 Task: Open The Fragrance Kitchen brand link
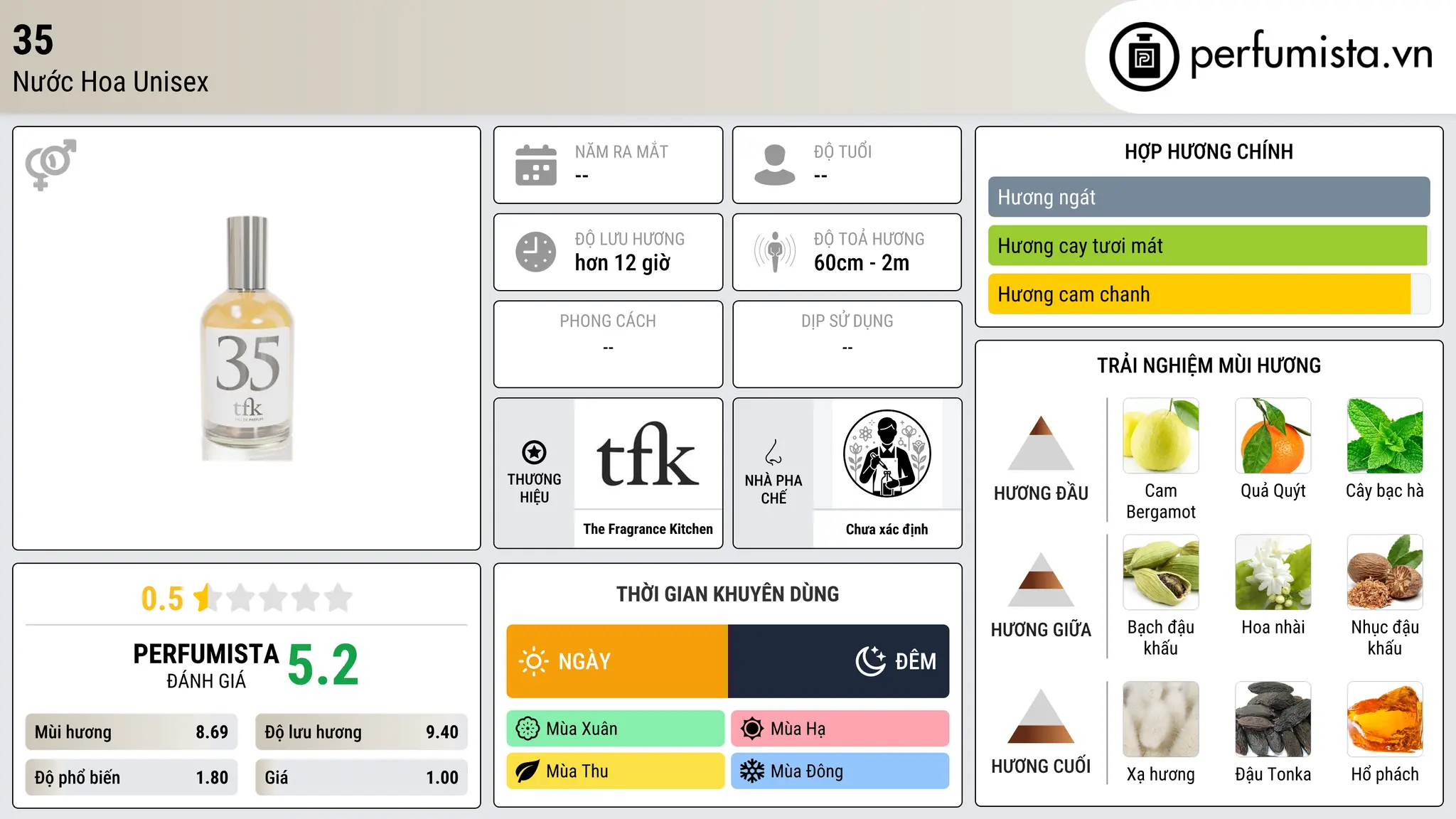648,529
